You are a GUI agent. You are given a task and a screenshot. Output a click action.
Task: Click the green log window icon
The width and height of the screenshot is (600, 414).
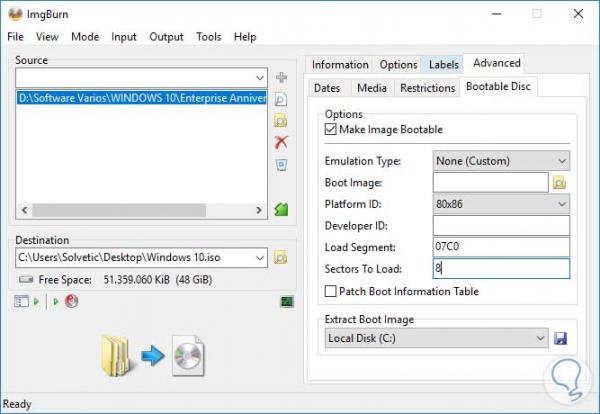coord(287,302)
